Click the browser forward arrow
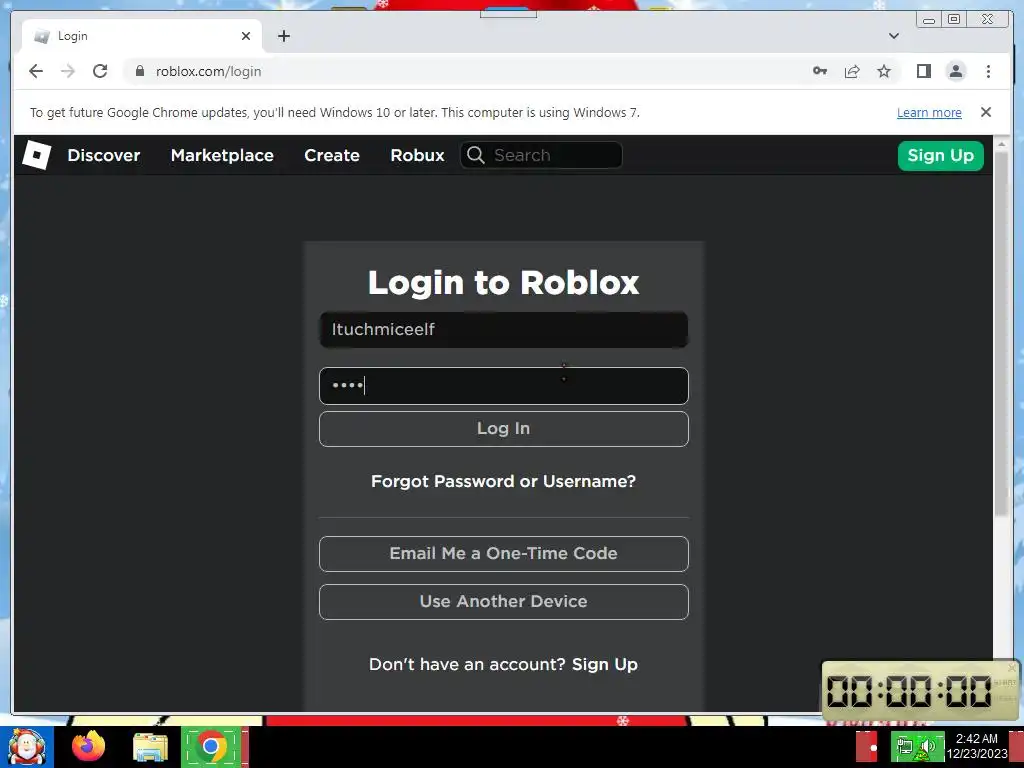The height and width of the screenshot is (768, 1024). (68, 71)
